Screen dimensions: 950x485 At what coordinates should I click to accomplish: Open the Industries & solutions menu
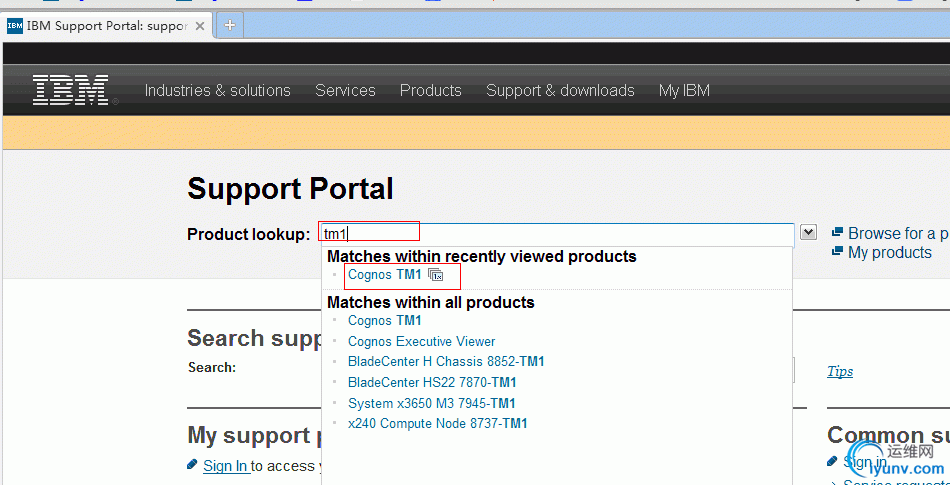[x=217, y=90]
